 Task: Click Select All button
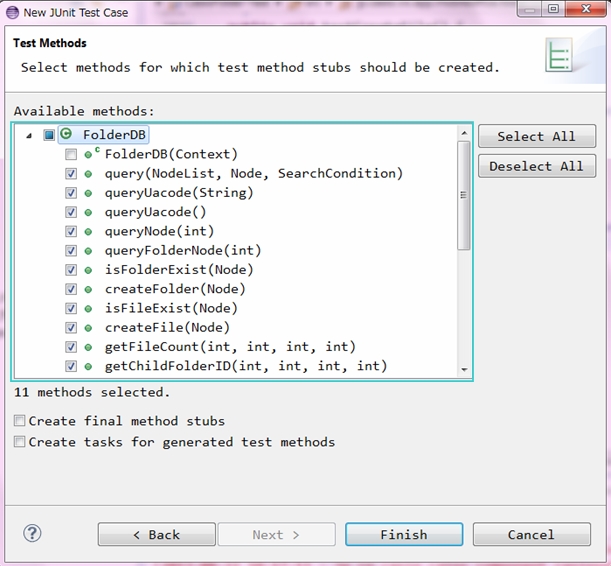(x=537, y=136)
